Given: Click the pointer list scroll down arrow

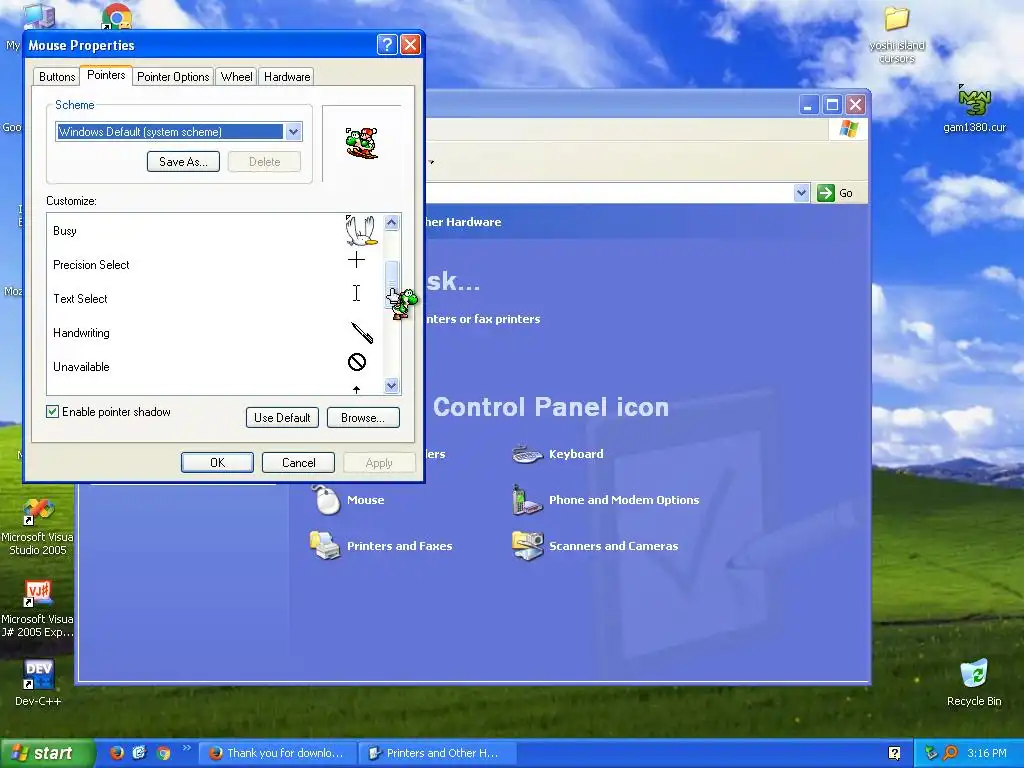Looking at the screenshot, I should (x=391, y=385).
